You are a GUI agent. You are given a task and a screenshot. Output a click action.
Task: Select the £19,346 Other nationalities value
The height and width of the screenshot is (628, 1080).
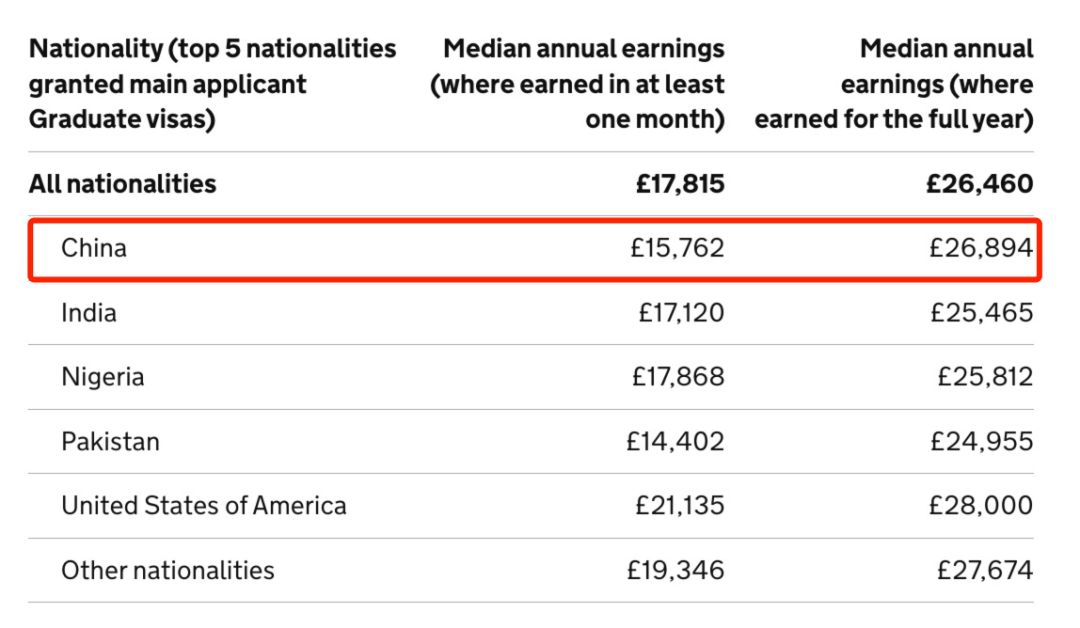pos(675,570)
